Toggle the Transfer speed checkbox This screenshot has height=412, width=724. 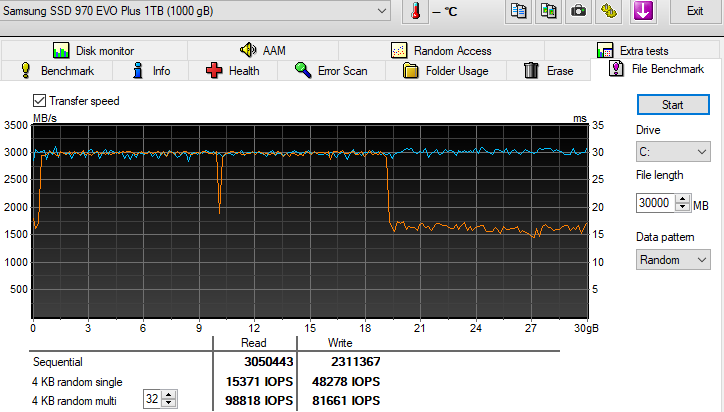pyautogui.click(x=39, y=101)
